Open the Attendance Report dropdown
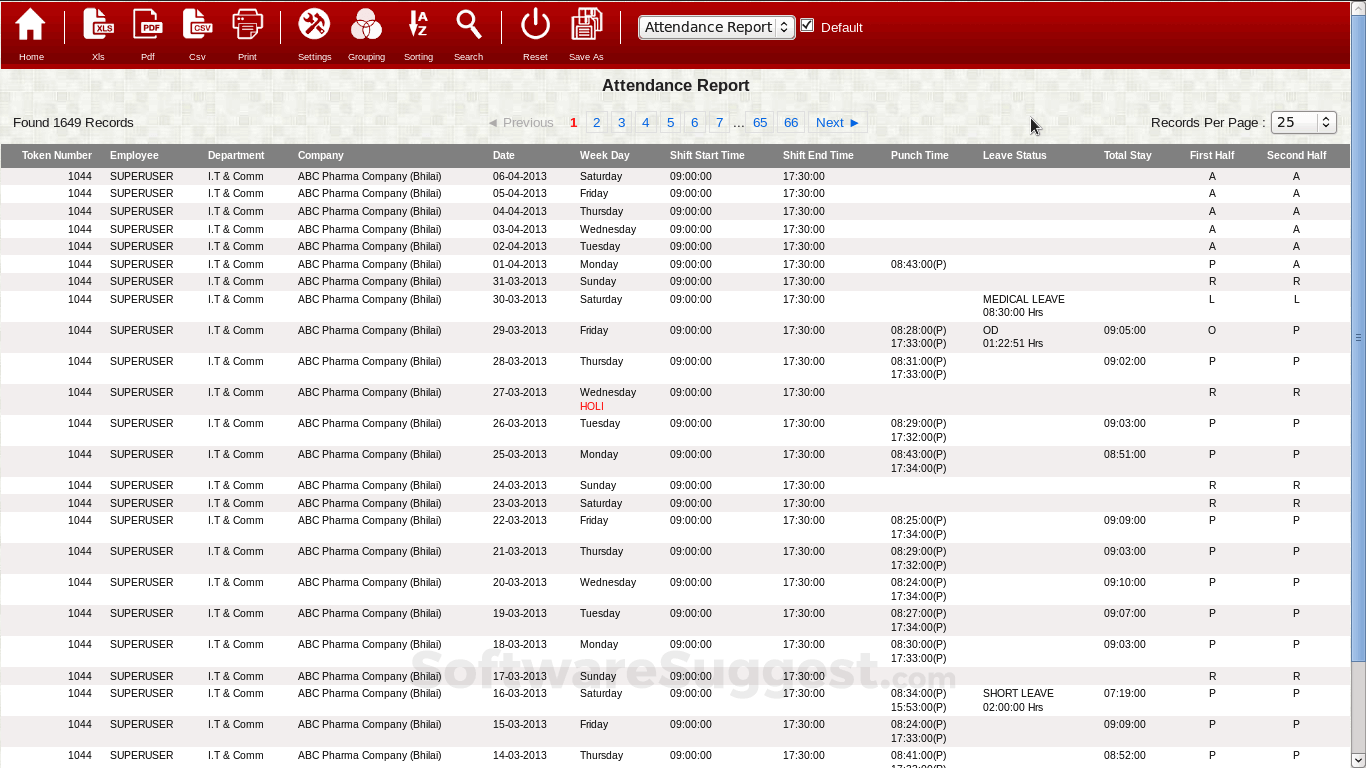 coord(716,27)
